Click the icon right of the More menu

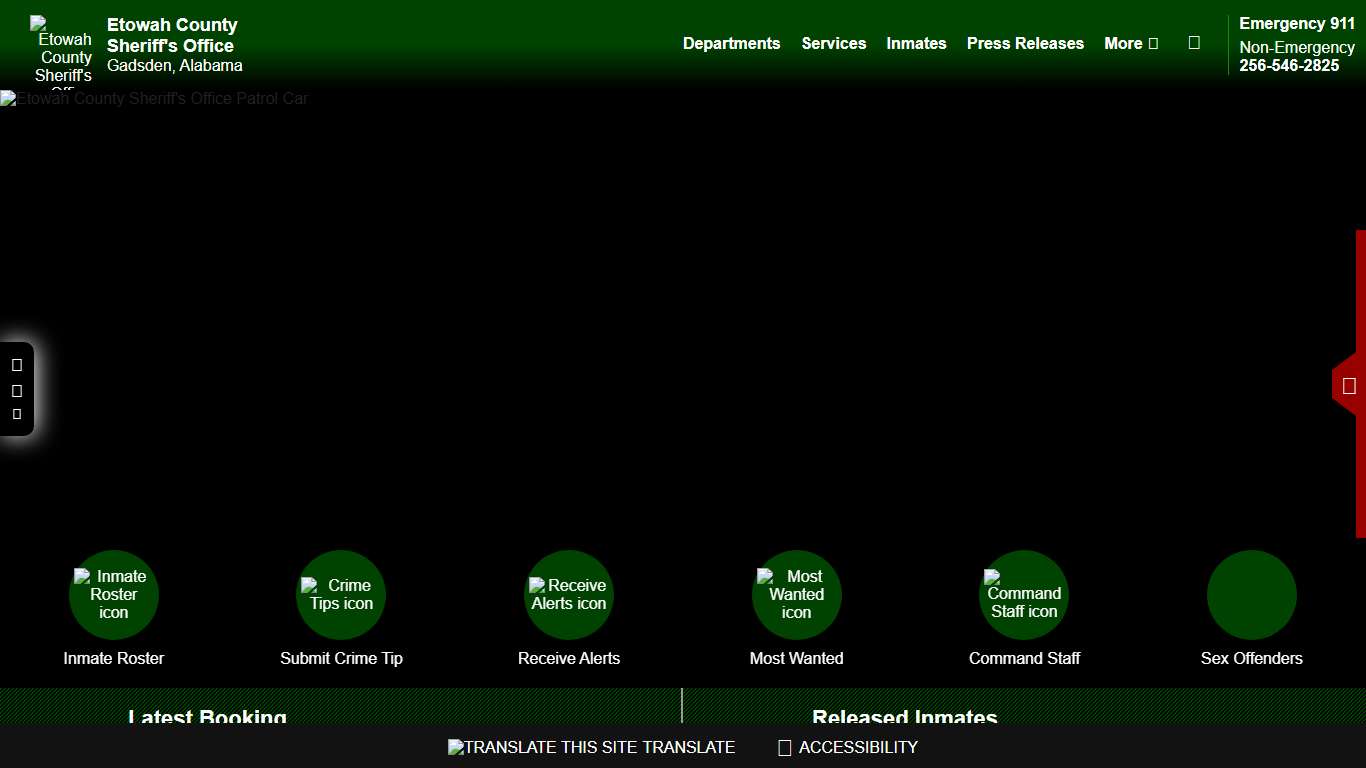pos(1194,43)
